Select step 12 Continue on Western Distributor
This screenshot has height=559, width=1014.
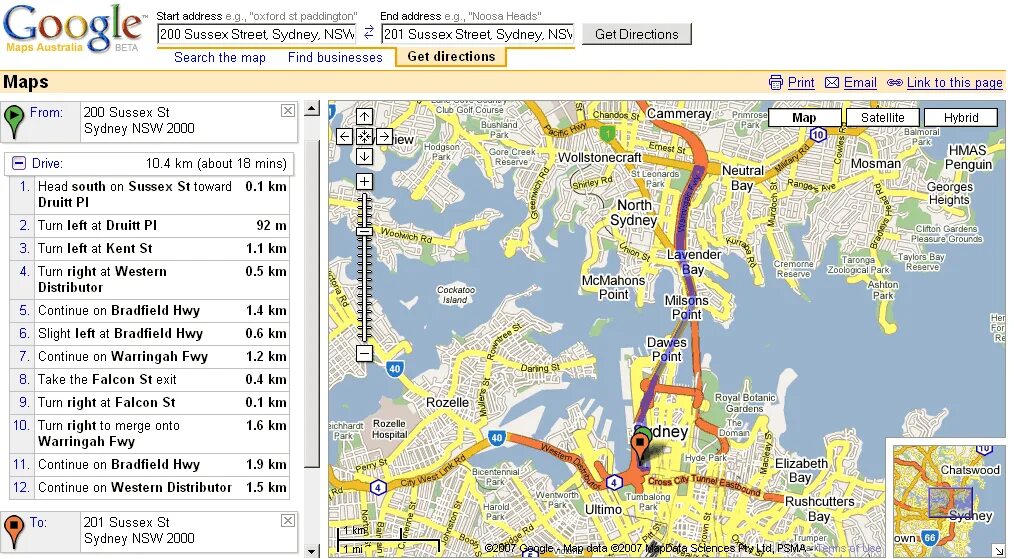pos(149,488)
